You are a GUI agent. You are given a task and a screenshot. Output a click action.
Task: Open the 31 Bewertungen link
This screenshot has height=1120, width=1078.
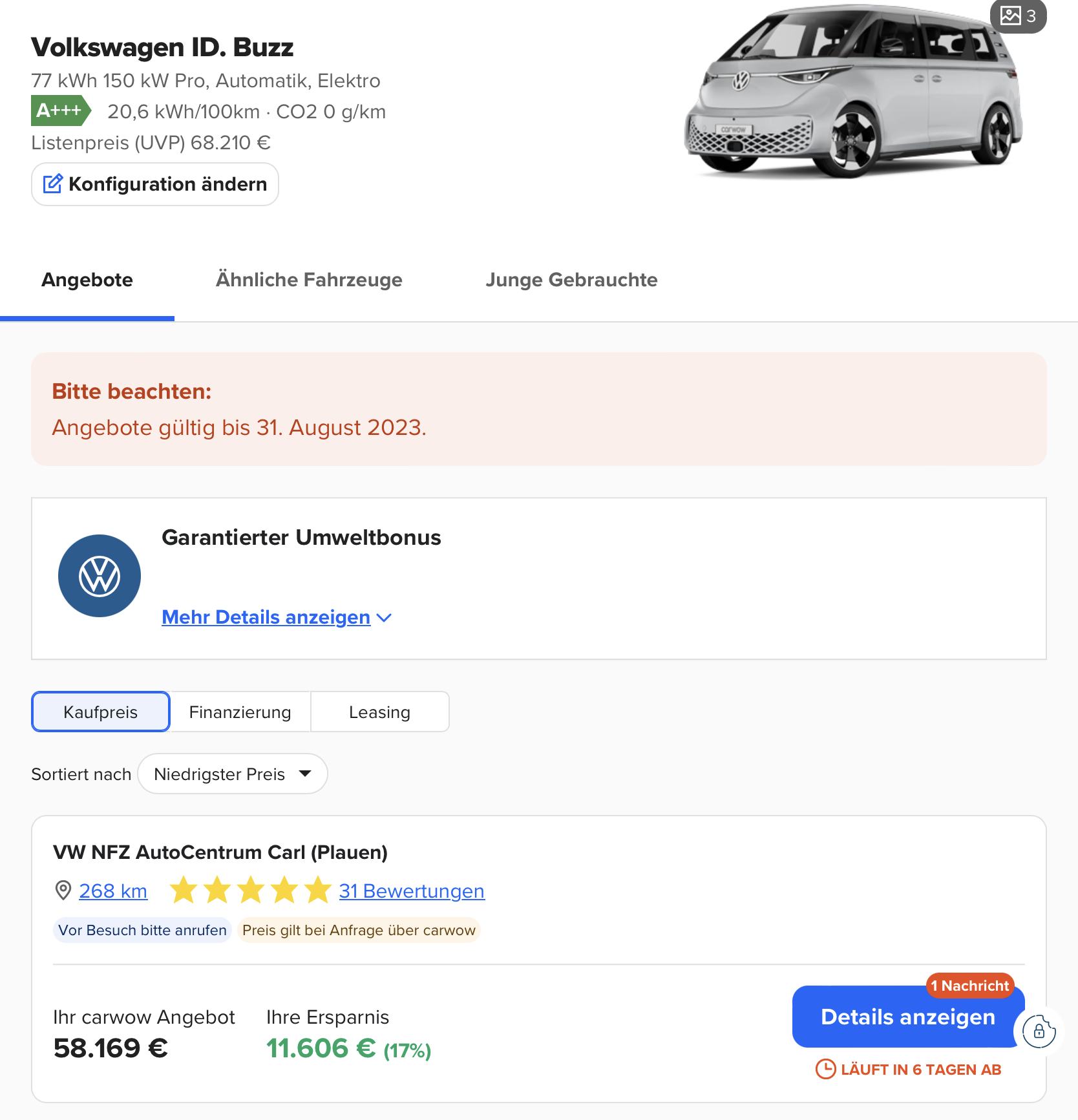[x=412, y=891]
